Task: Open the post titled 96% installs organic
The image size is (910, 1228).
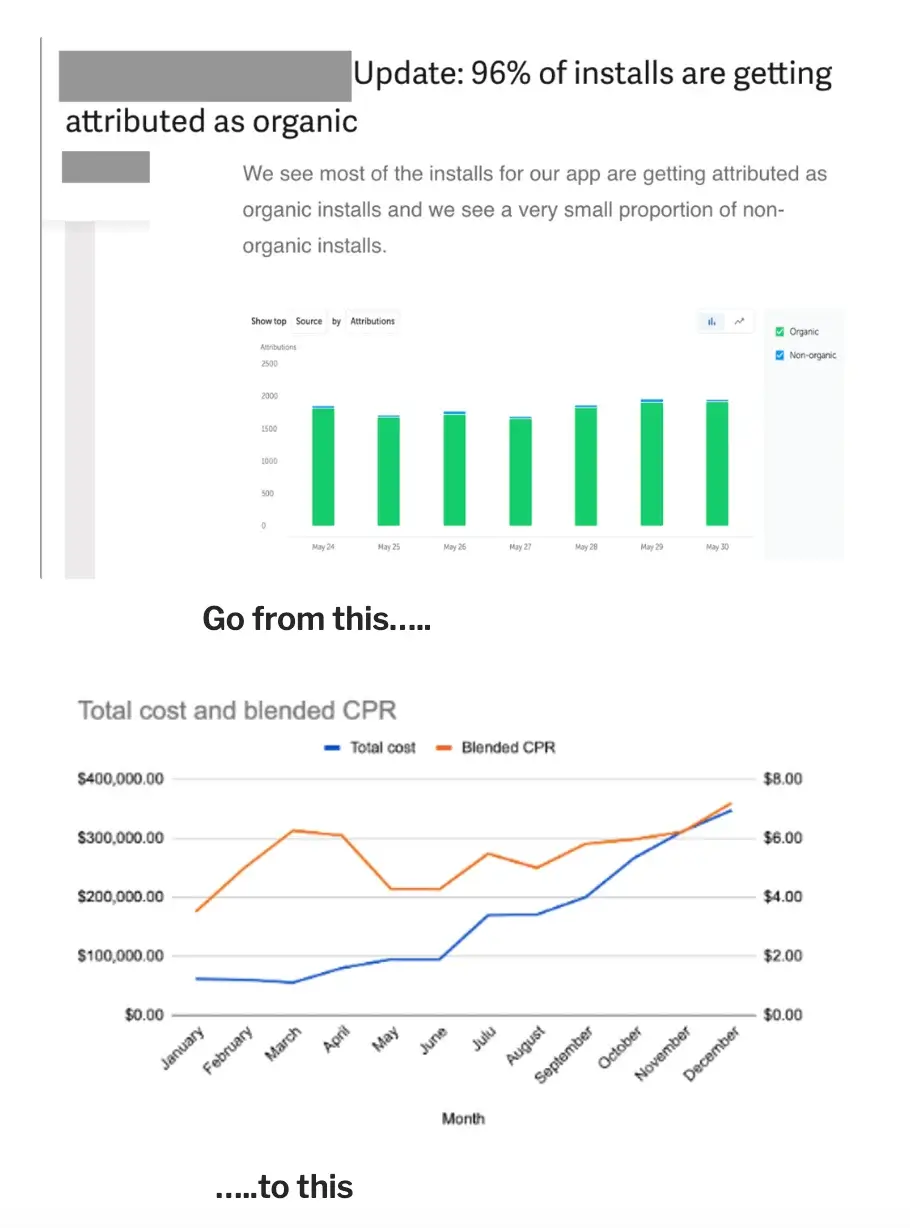Action: click(x=448, y=97)
